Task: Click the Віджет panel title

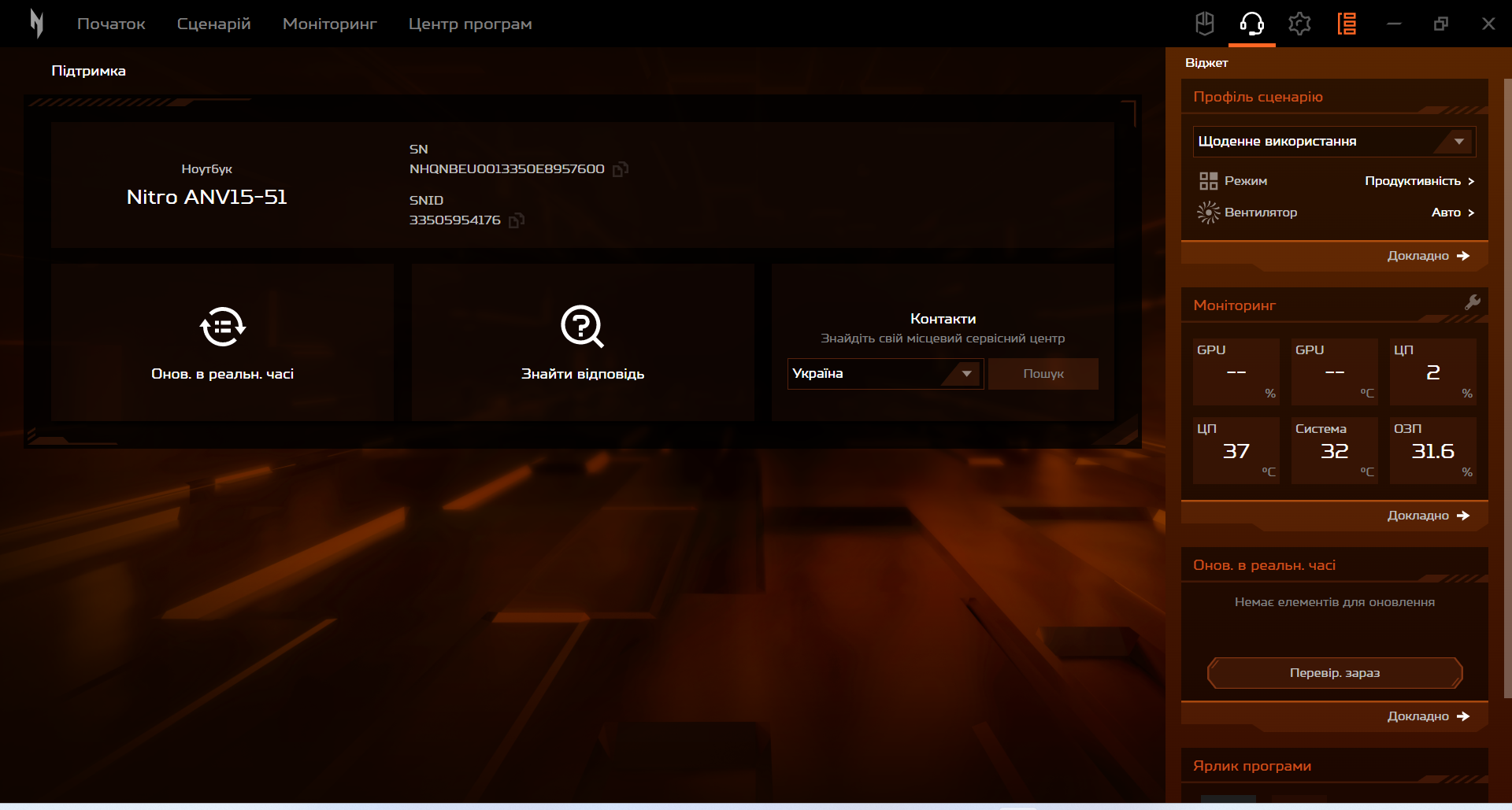Action: point(1206,63)
